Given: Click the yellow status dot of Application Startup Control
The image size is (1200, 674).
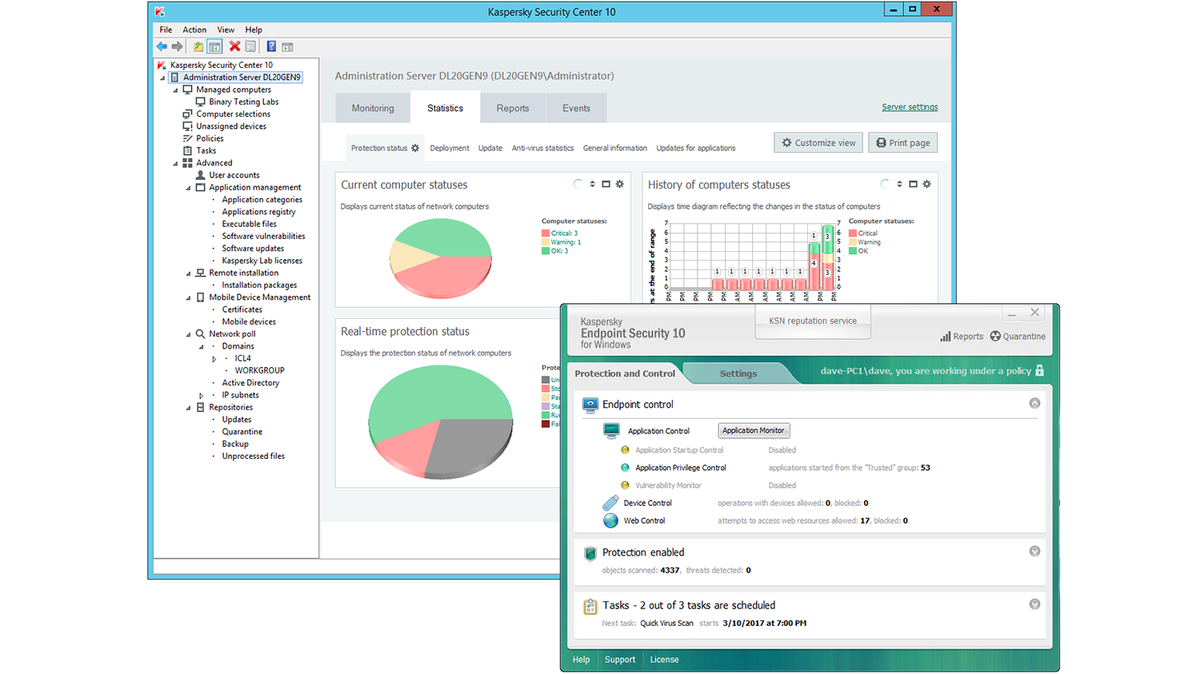Looking at the screenshot, I should (625, 450).
